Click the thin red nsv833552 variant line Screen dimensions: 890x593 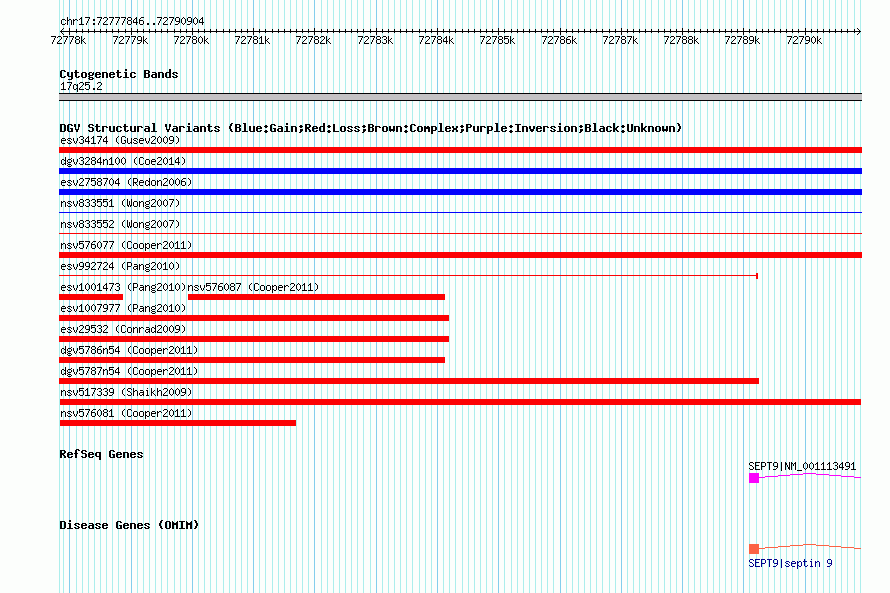click(460, 234)
